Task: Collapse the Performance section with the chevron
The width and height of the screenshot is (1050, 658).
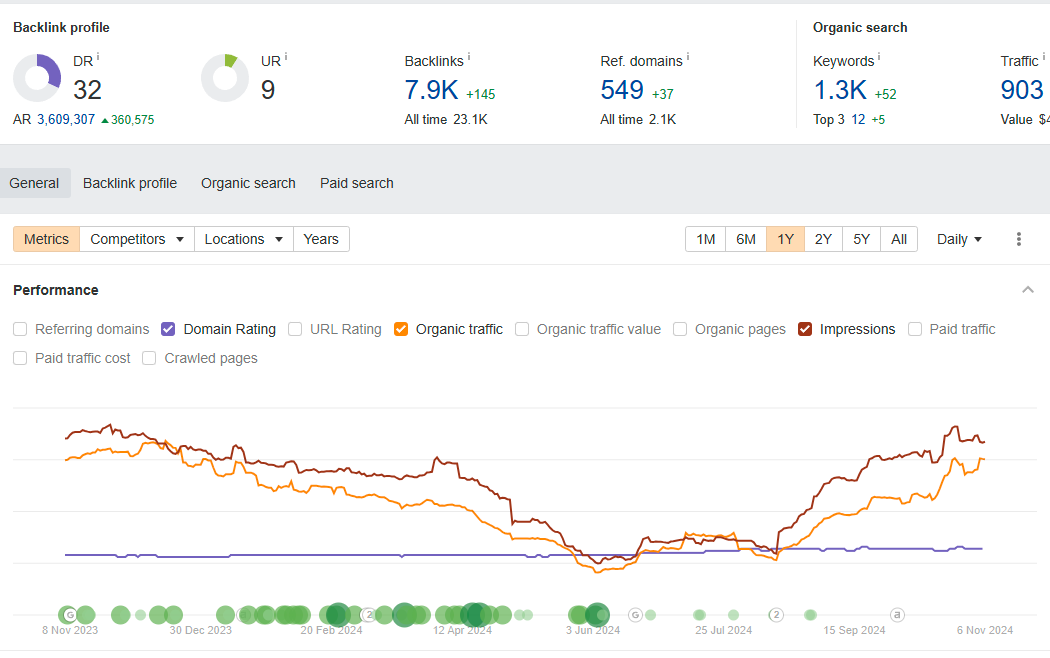Action: 1027,290
